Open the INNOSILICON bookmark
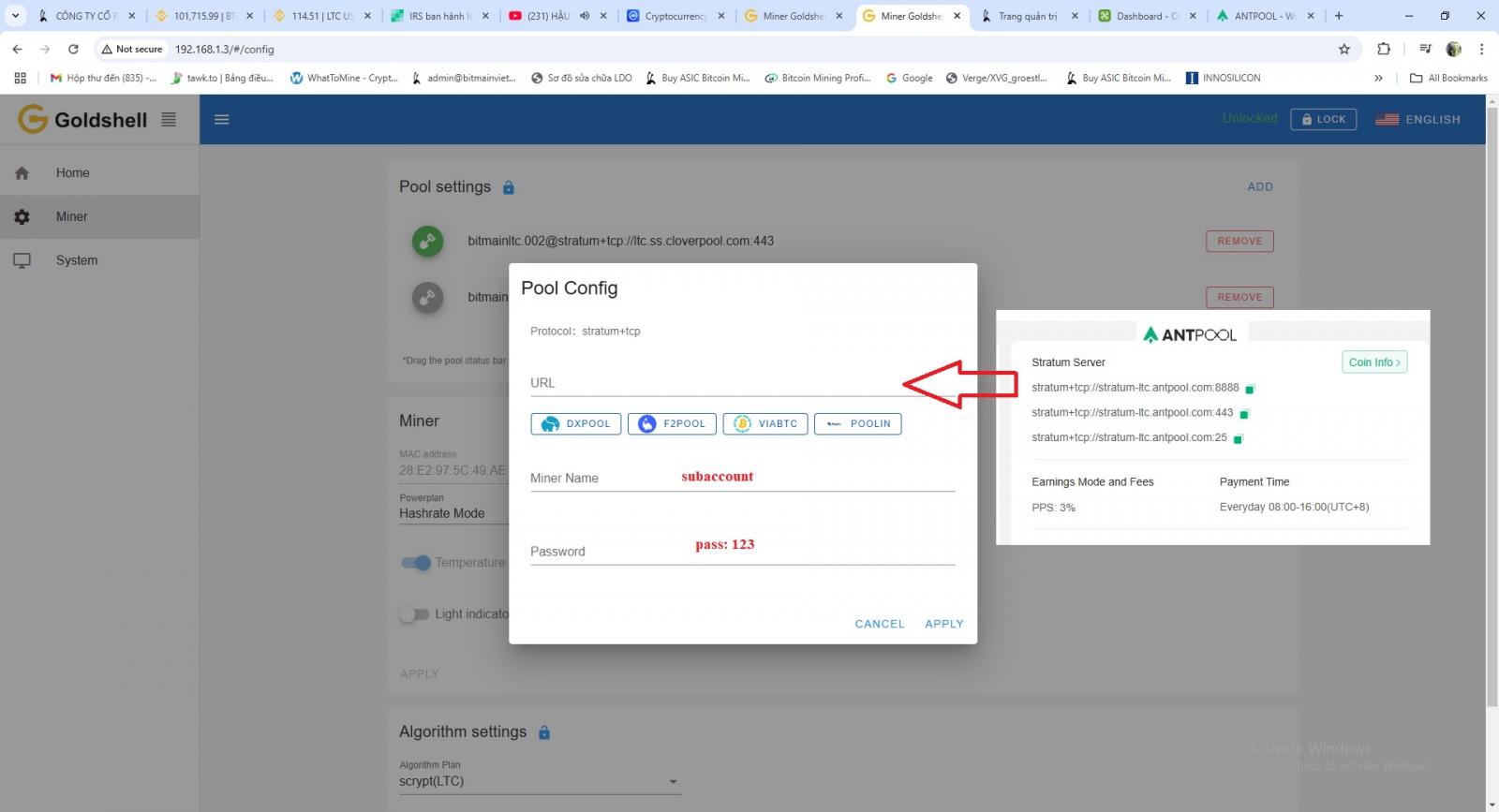 click(x=1224, y=78)
